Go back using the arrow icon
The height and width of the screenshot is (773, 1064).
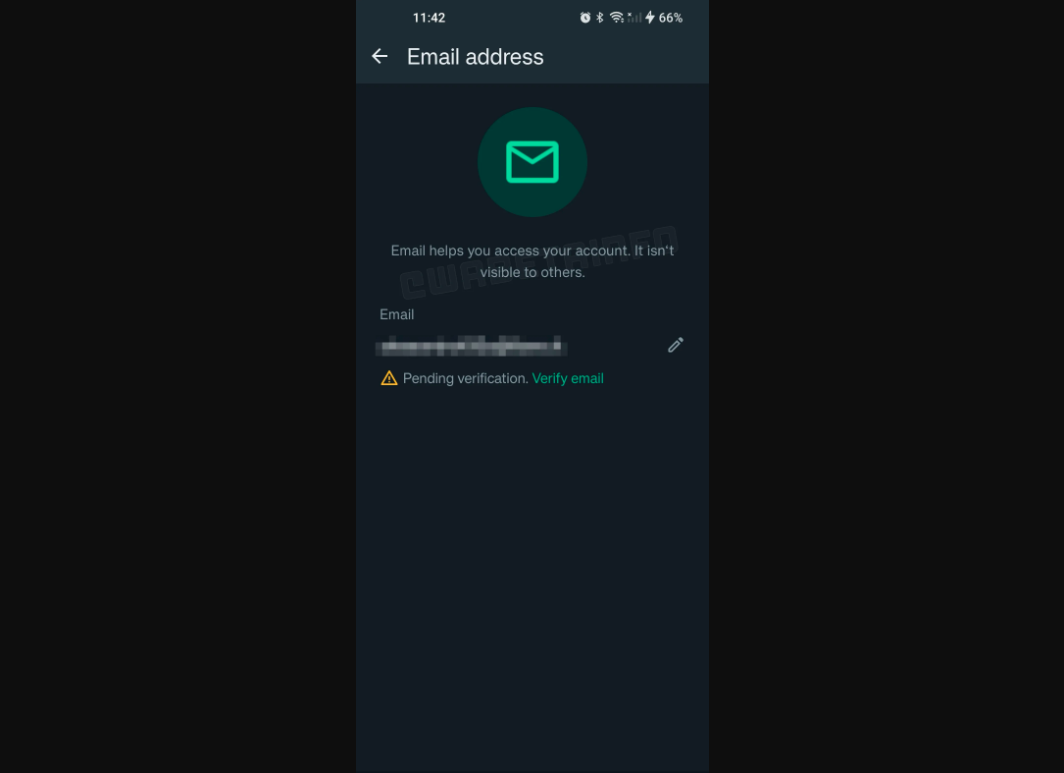379,56
